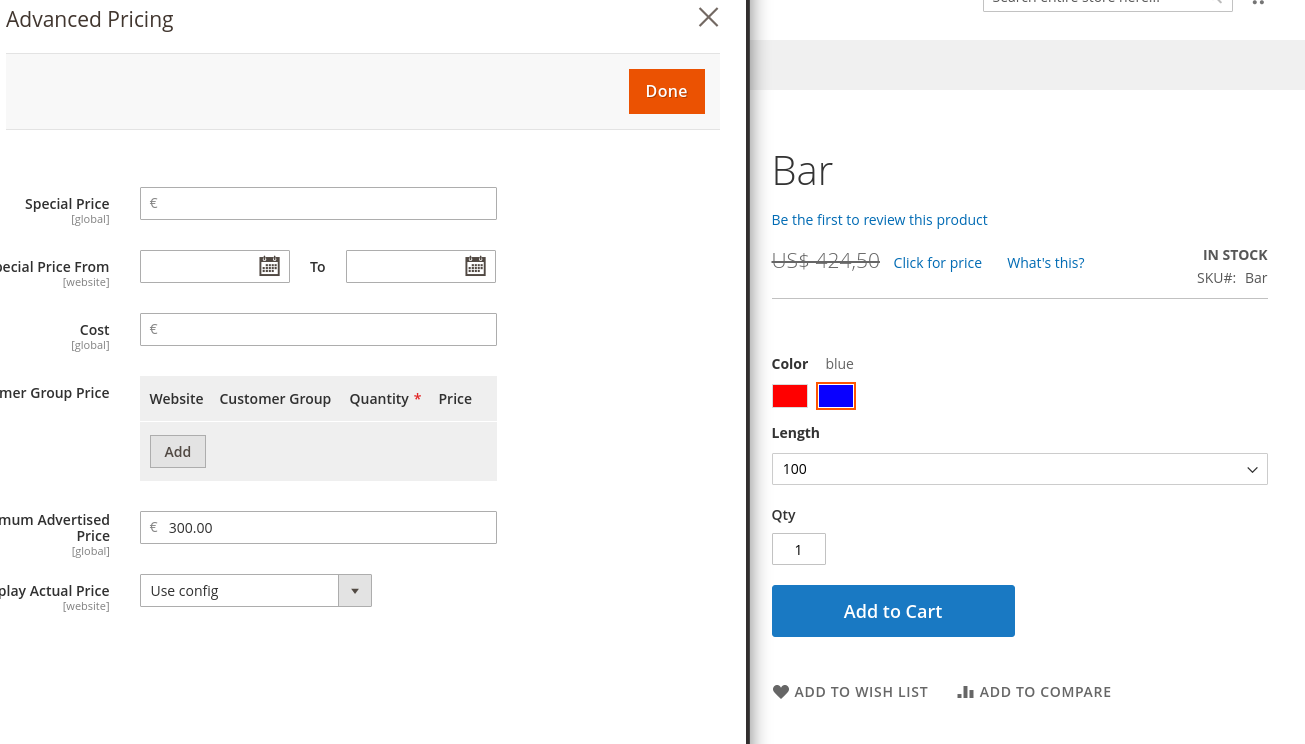Click the 'blue' selected color text
Image resolution: width=1305 pixels, height=744 pixels.
pyautogui.click(x=840, y=364)
